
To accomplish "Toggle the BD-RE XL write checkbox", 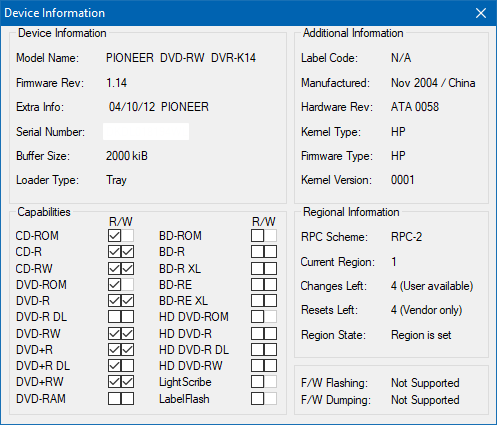I will [270, 301].
